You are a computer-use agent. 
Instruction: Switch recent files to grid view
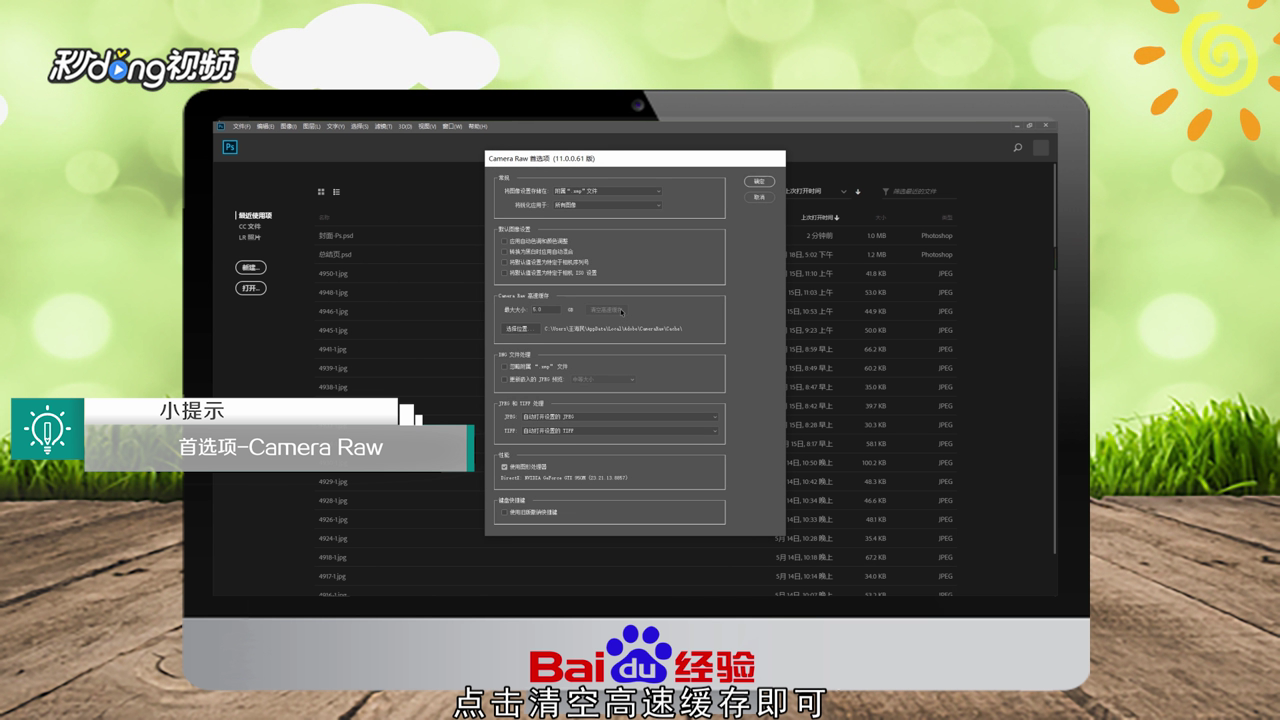tap(321, 192)
